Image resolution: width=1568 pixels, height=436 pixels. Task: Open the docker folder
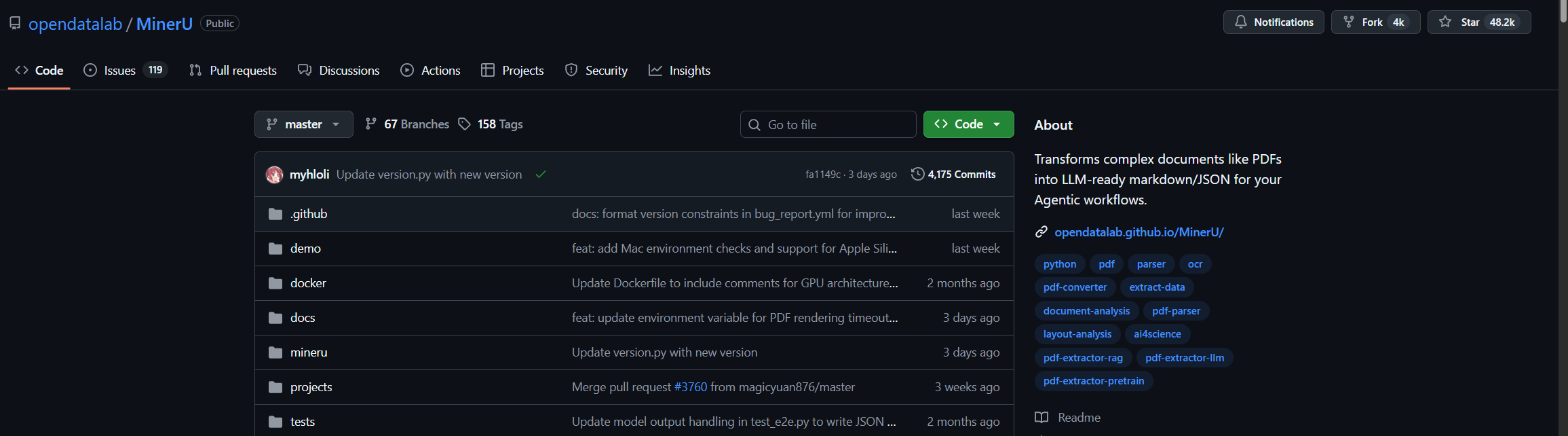308,283
